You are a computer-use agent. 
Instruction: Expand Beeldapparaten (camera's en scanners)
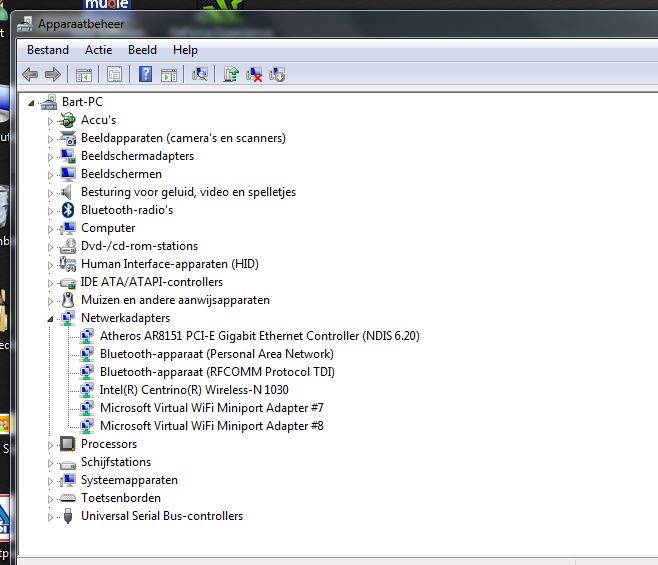click(50, 139)
